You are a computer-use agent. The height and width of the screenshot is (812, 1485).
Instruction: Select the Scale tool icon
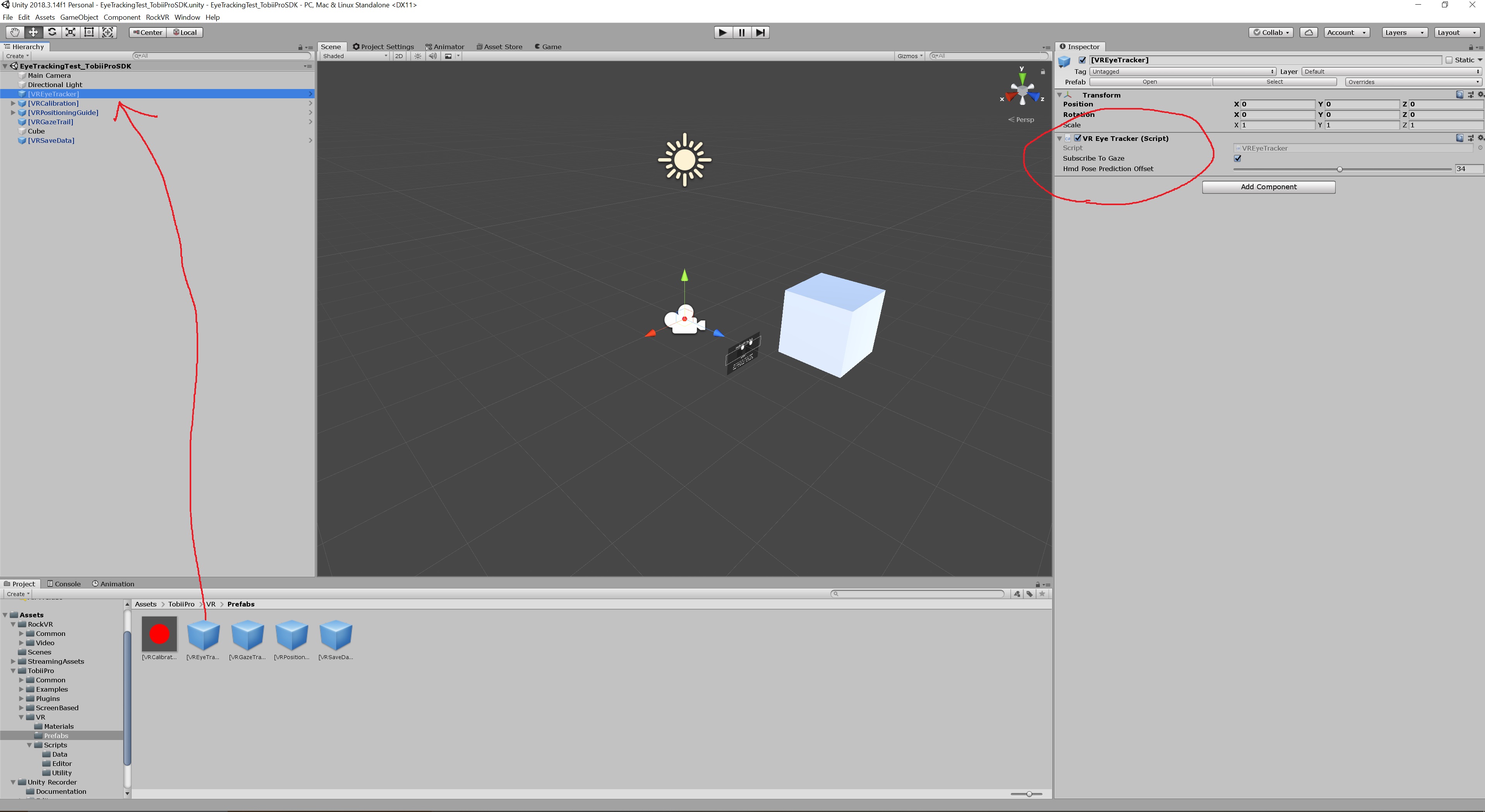[70, 32]
